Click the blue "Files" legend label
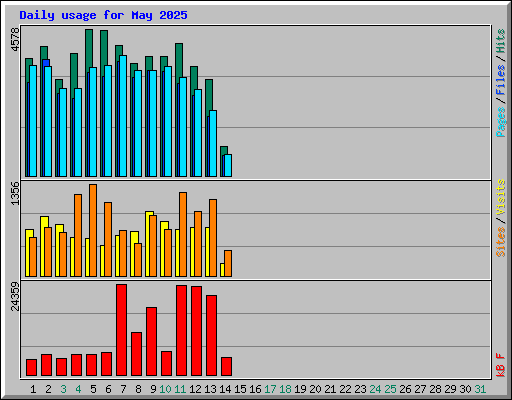The width and height of the screenshot is (512, 400). pos(500,79)
